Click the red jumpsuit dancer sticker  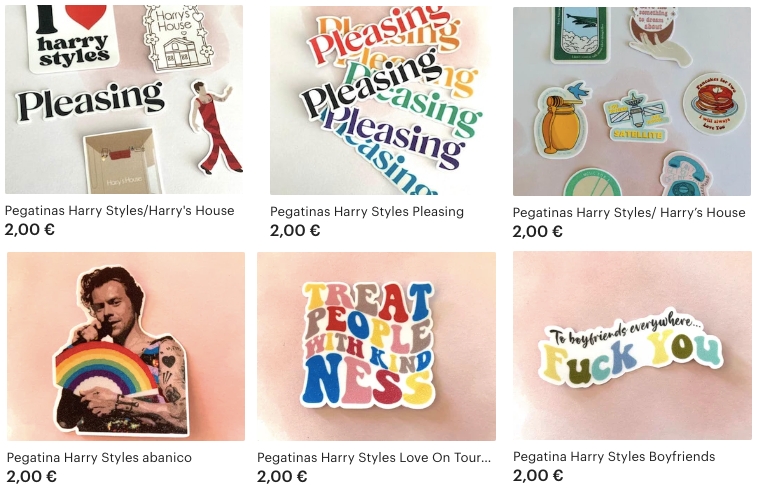(214, 127)
